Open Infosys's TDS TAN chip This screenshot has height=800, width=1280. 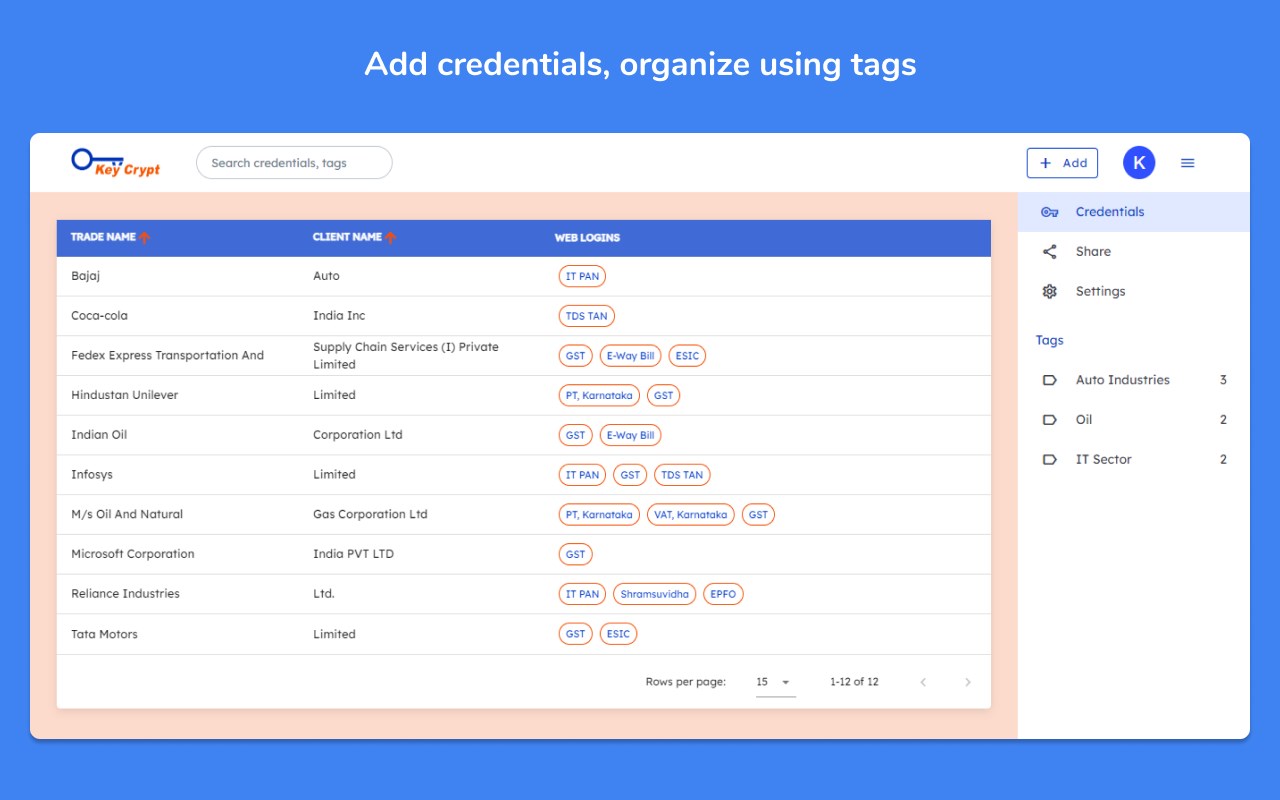pos(683,476)
